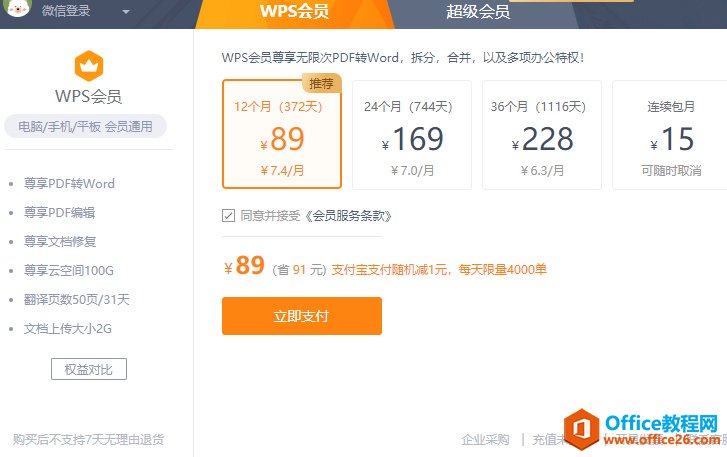Open the 企业采购 link

coord(485,439)
